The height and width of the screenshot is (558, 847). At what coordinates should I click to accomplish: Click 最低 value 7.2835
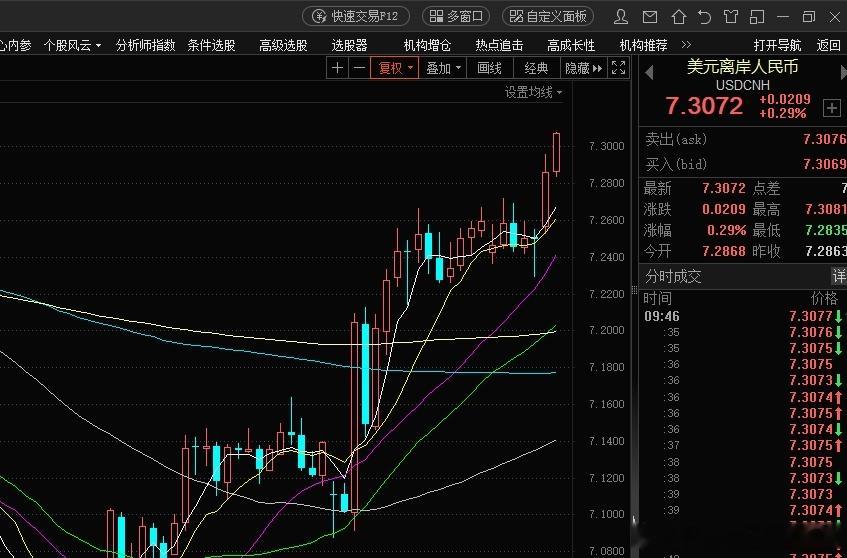pyautogui.click(x=825, y=231)
